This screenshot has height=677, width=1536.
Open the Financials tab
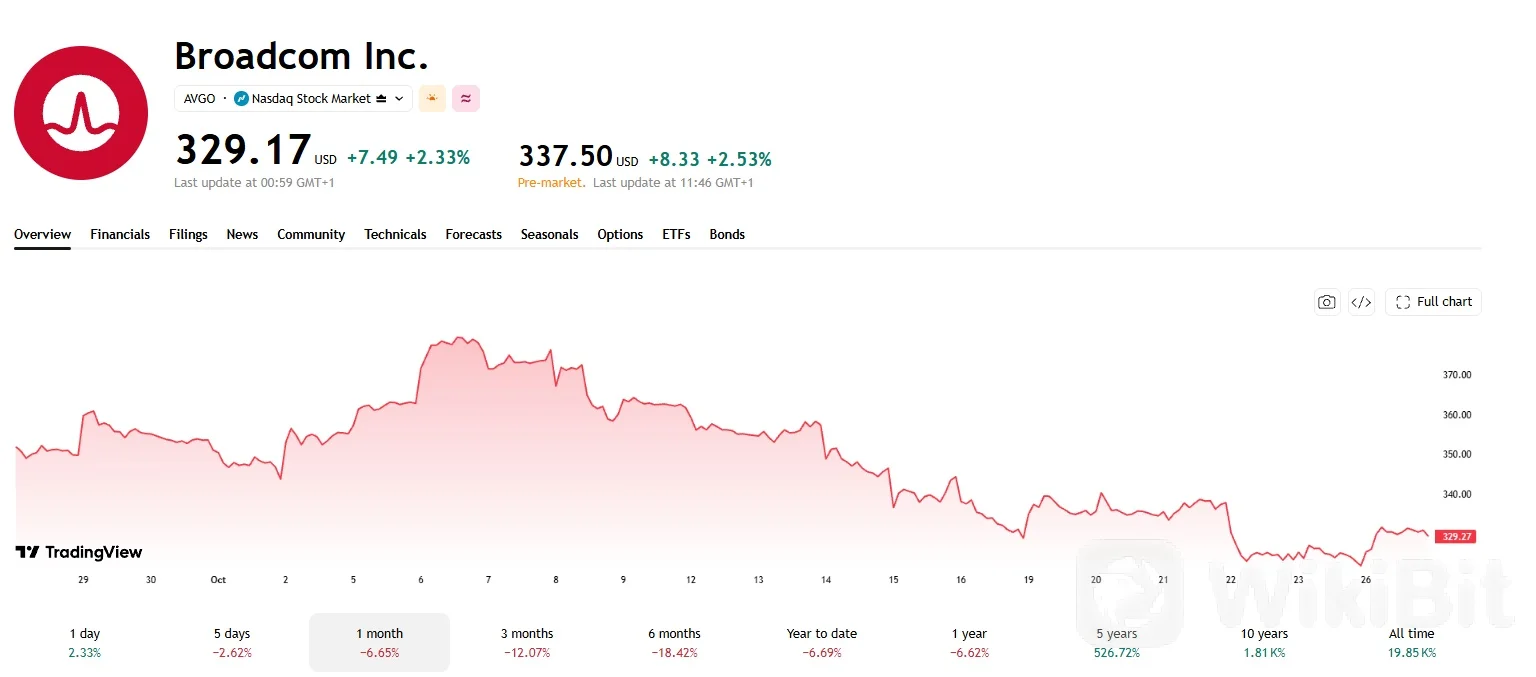[120, 234]
